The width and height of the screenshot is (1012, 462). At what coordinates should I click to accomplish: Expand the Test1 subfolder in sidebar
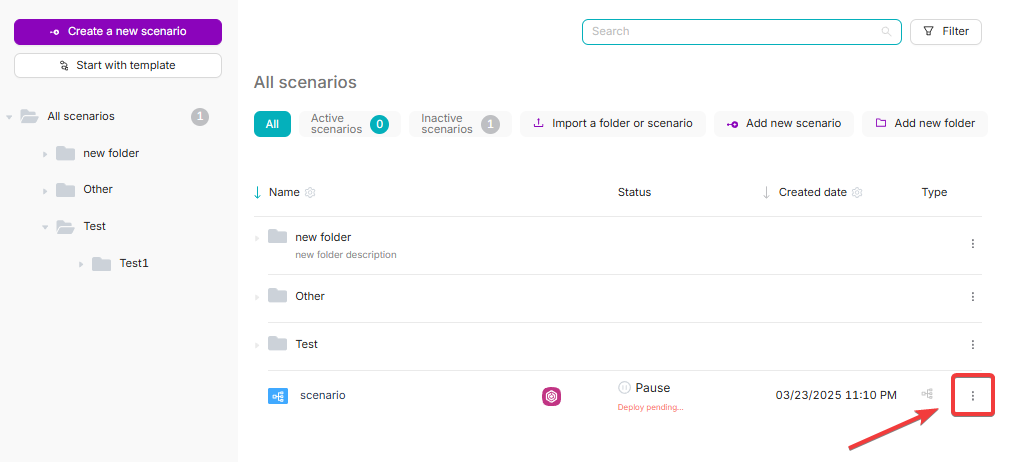point(81,264)
